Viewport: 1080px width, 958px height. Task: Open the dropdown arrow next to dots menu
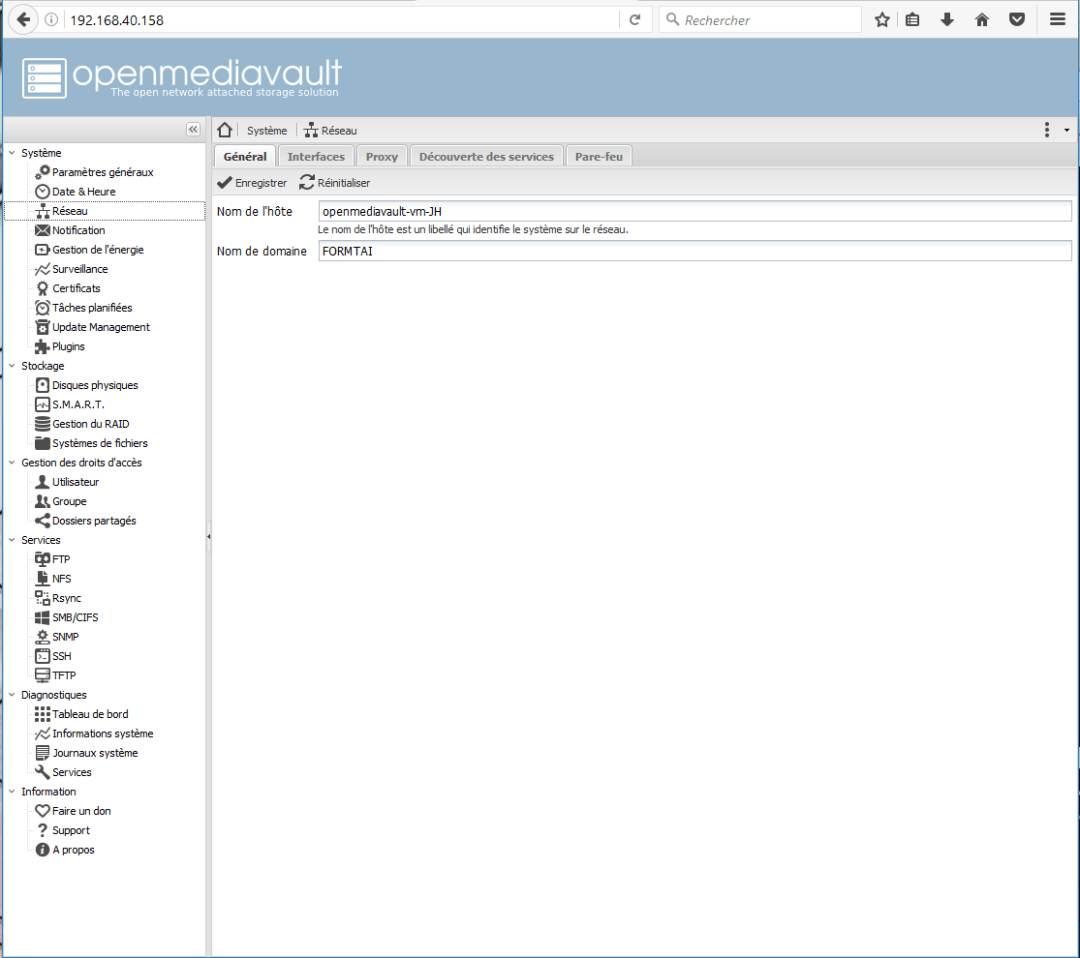(x=1064, y=129)
